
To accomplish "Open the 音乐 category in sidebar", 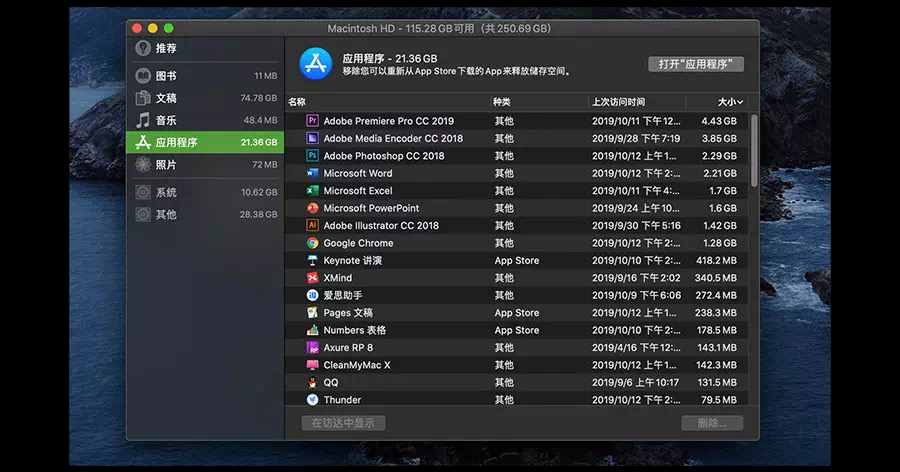I will click(205, 120).
